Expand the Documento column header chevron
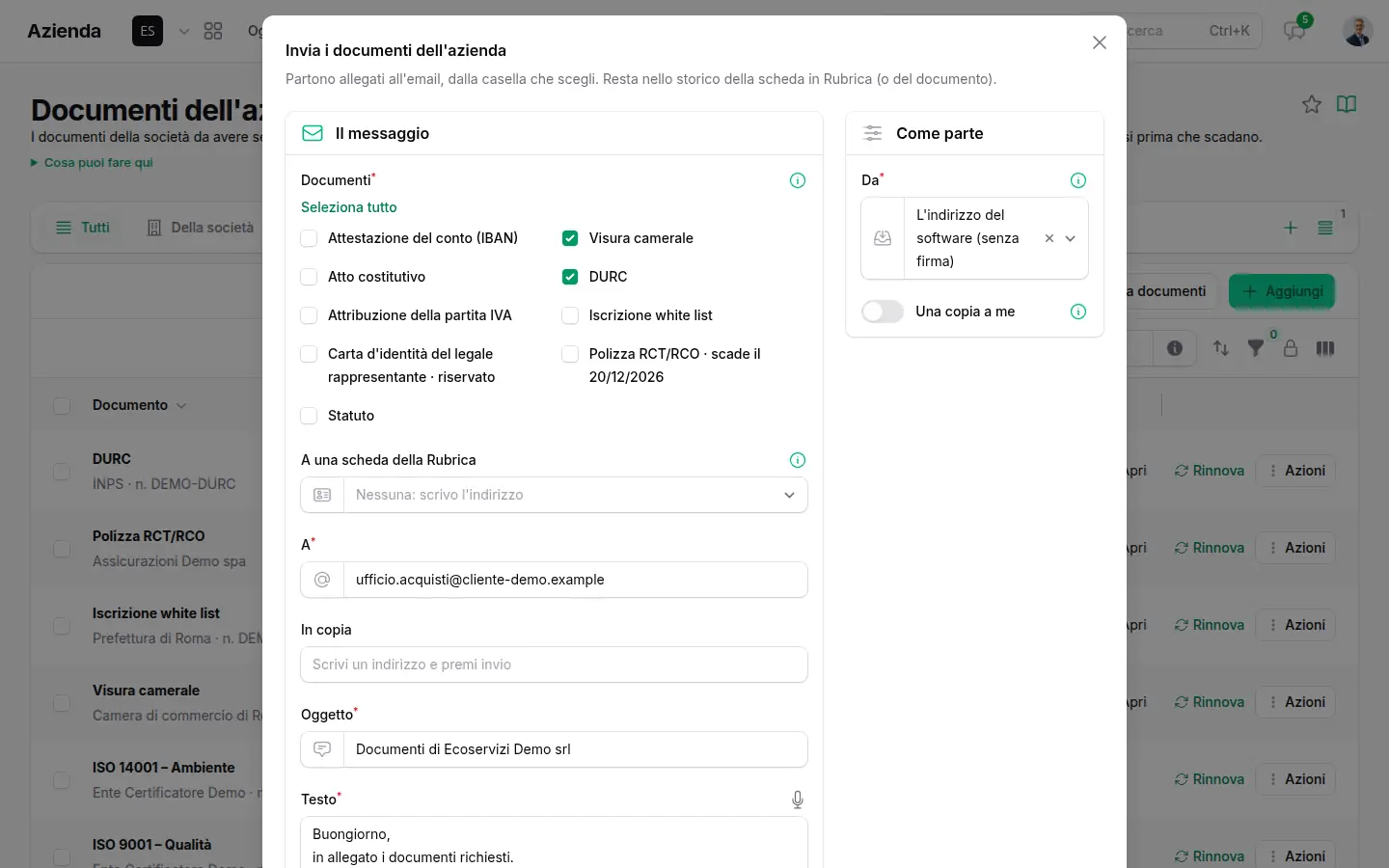The height and width of the screenshot is (868, 1389). (181, 406)
